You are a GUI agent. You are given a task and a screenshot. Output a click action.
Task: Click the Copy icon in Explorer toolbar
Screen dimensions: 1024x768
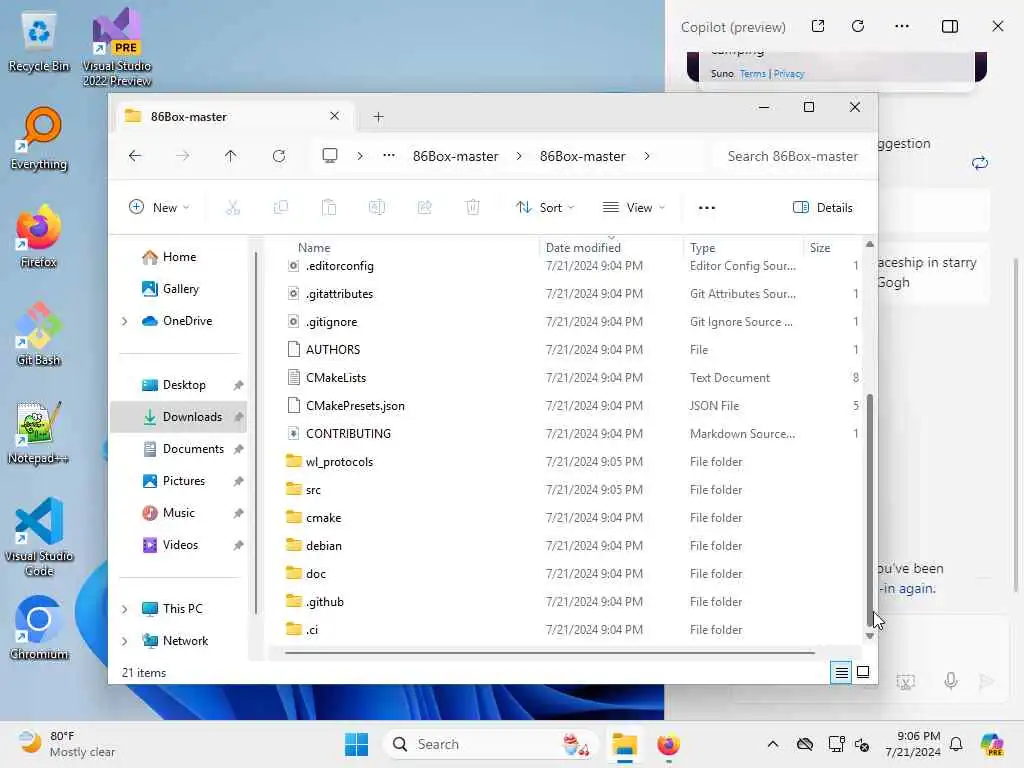coord(281,208)
